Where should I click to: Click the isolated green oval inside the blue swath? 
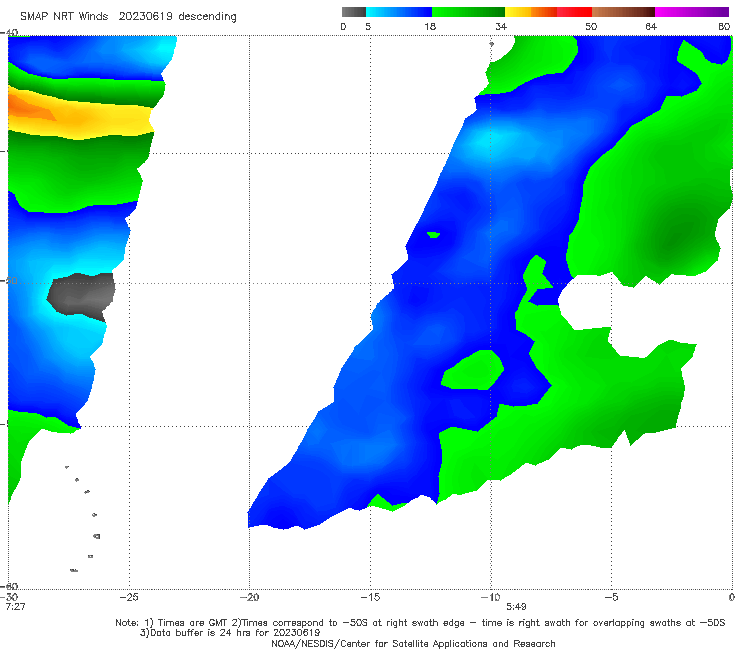point(472,370)
